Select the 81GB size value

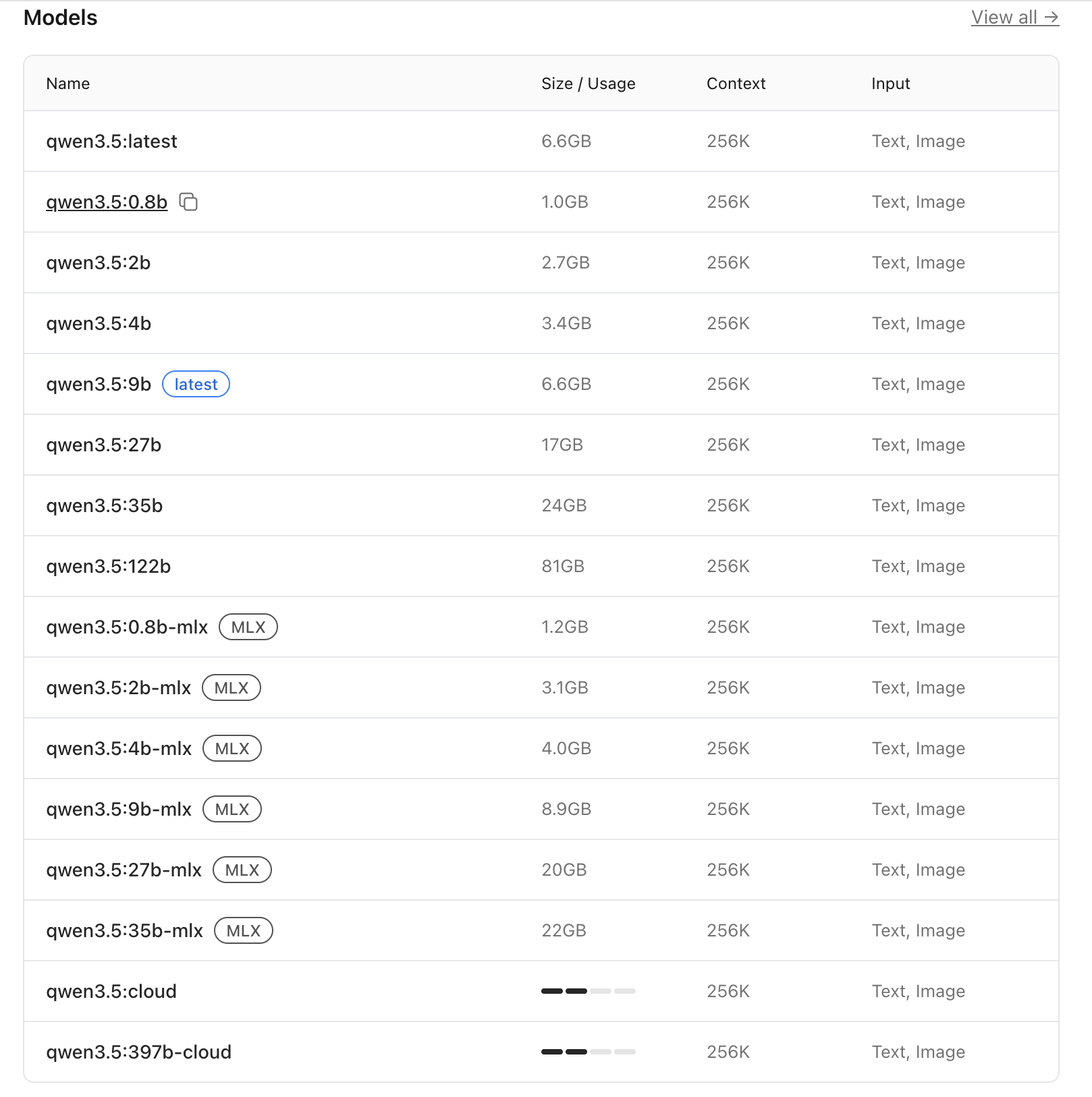[x=563, y=566]
